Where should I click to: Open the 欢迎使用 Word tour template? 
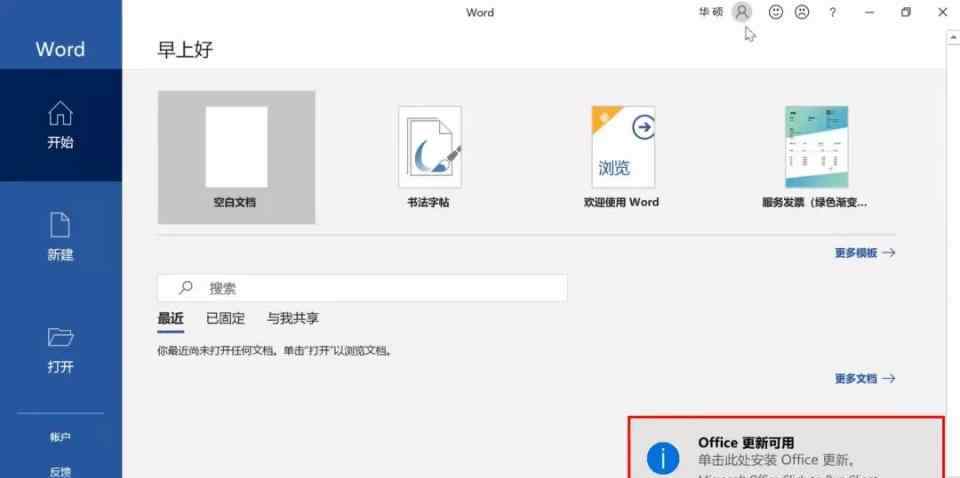pos(623,157)
